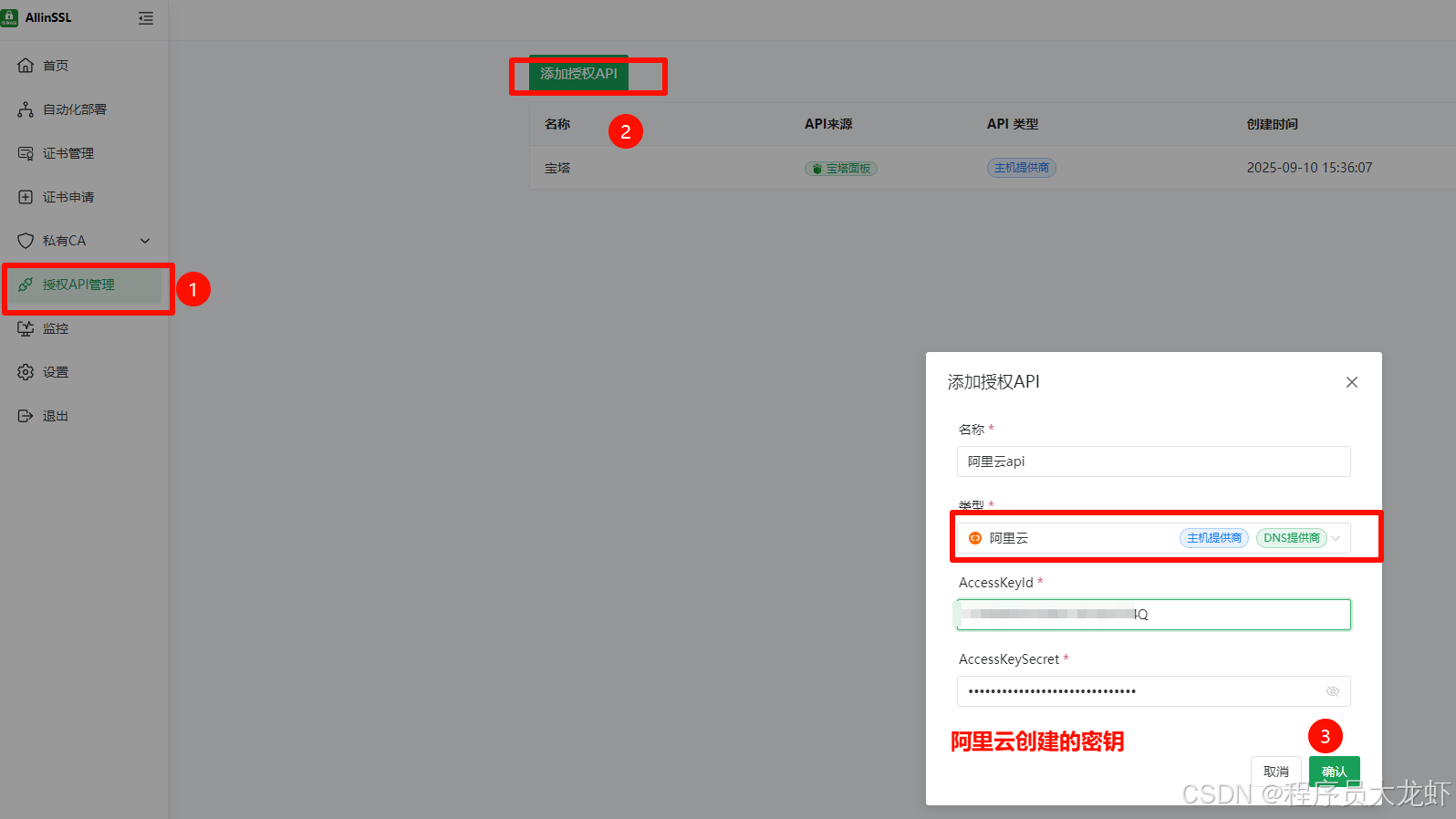Screen dimensions: 1456x819
Task: Close the 添加授权API dialog with the X
Action: pyautogui.click(x=1352, y=382)
